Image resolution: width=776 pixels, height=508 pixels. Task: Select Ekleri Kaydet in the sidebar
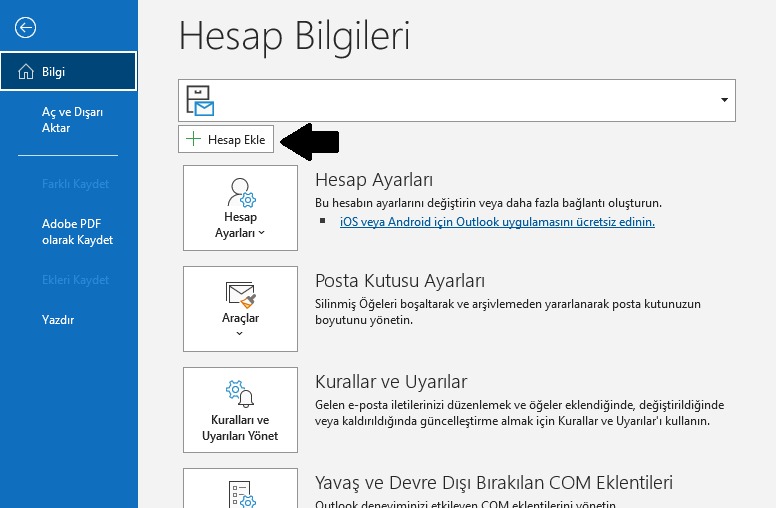[x=75, y=280]
